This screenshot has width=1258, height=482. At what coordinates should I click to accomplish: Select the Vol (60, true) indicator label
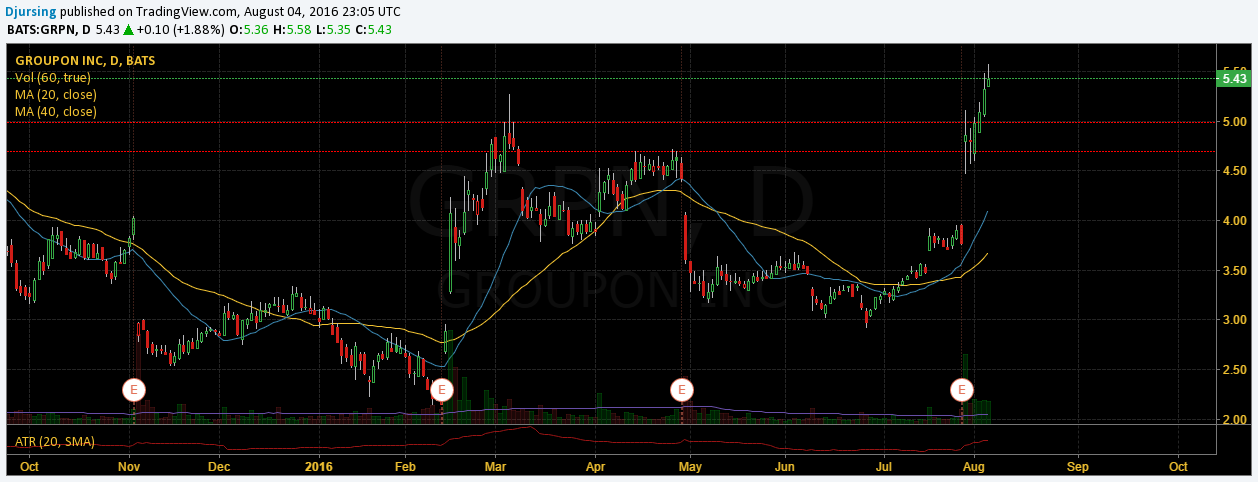(53, 77)
